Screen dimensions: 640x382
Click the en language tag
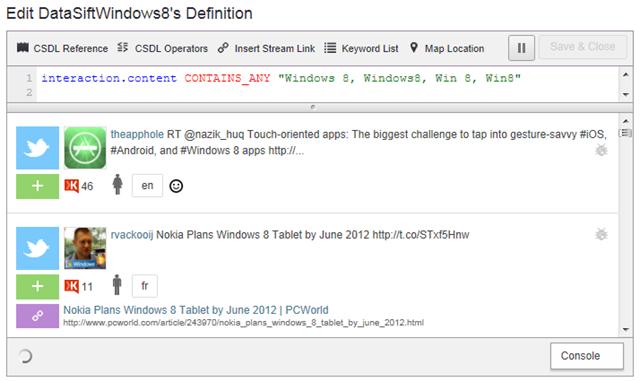[147, 186]
